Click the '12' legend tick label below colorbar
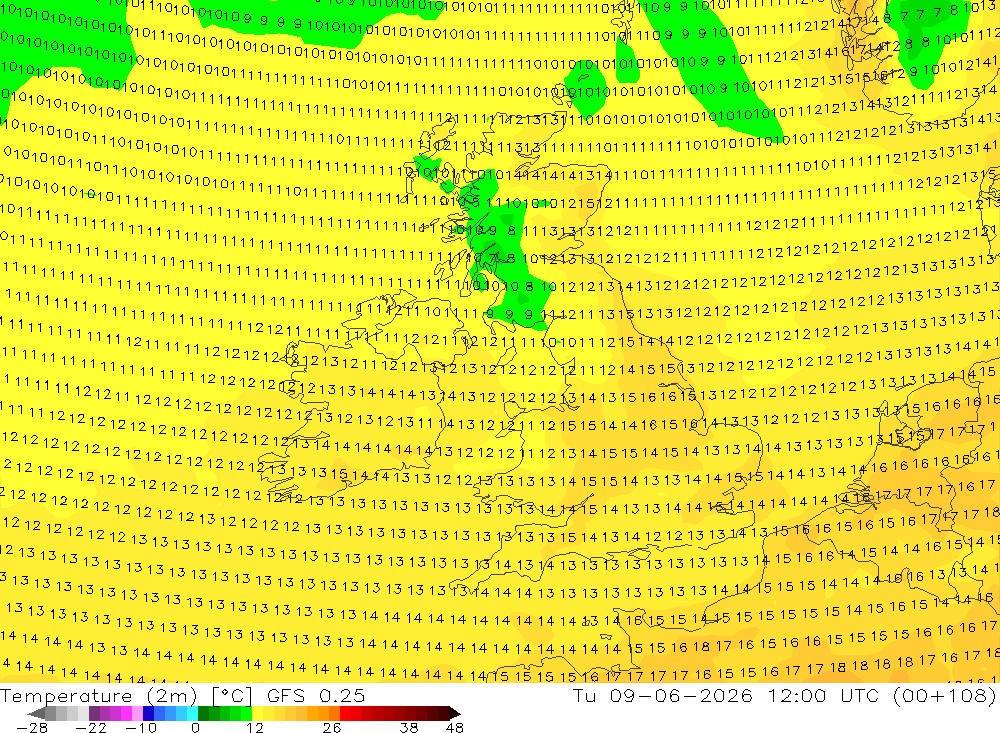The width and height of the screenshot is (1000, 733). pyautogui.click(x=254, y=727)
